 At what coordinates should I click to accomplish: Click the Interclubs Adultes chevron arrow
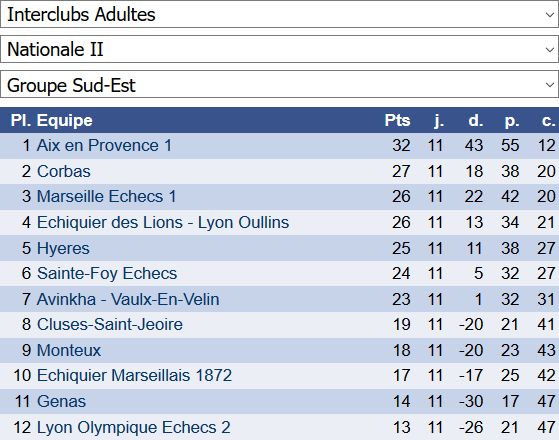point(549,15)
